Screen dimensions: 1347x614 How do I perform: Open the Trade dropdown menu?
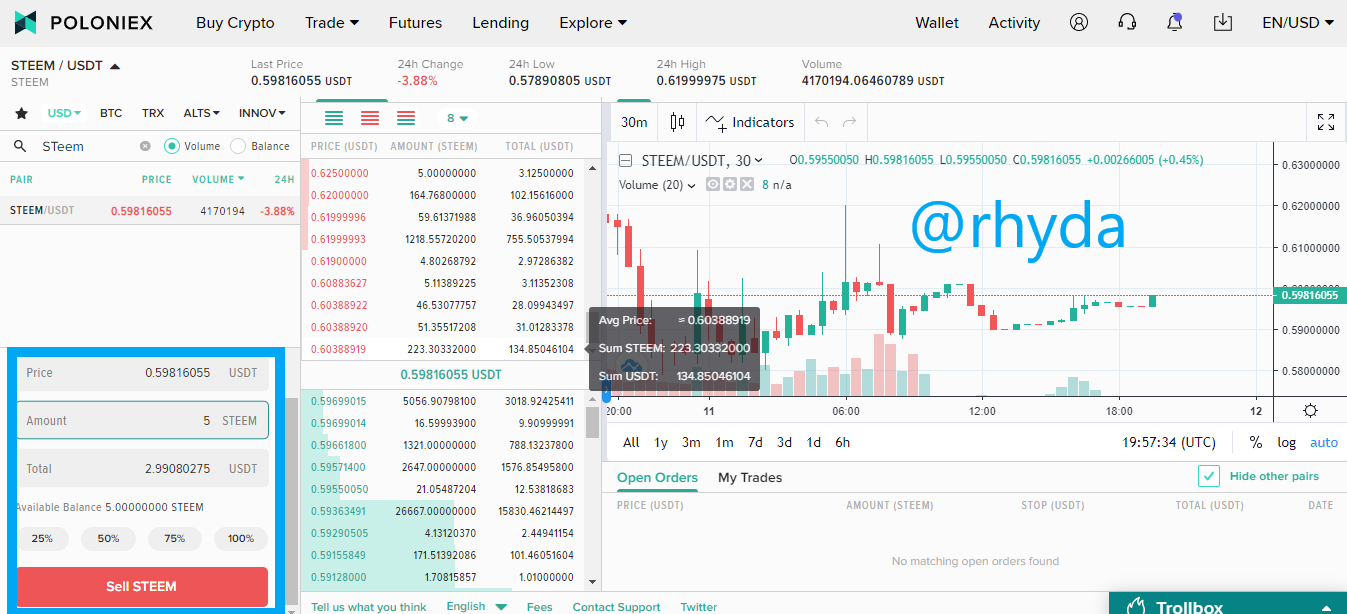pyautogui.click(x=332, y=22)
